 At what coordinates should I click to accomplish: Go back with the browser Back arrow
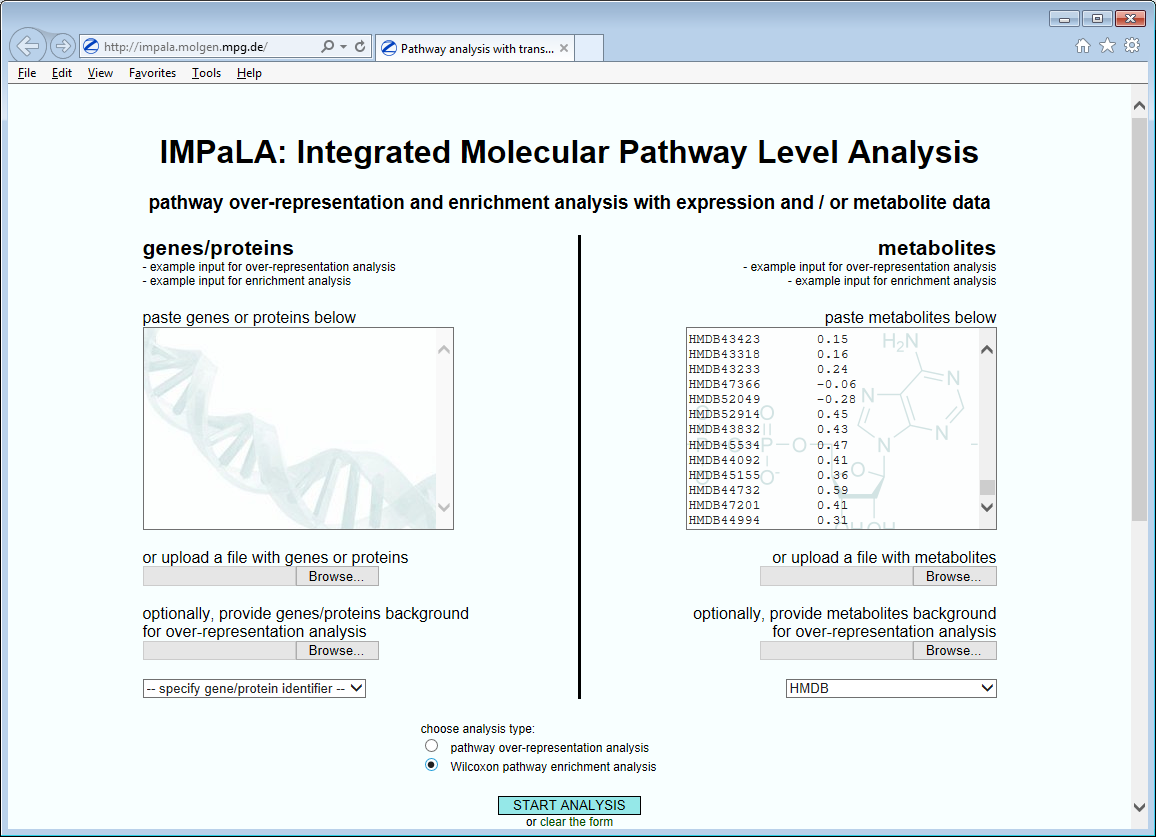coord(28,46)
